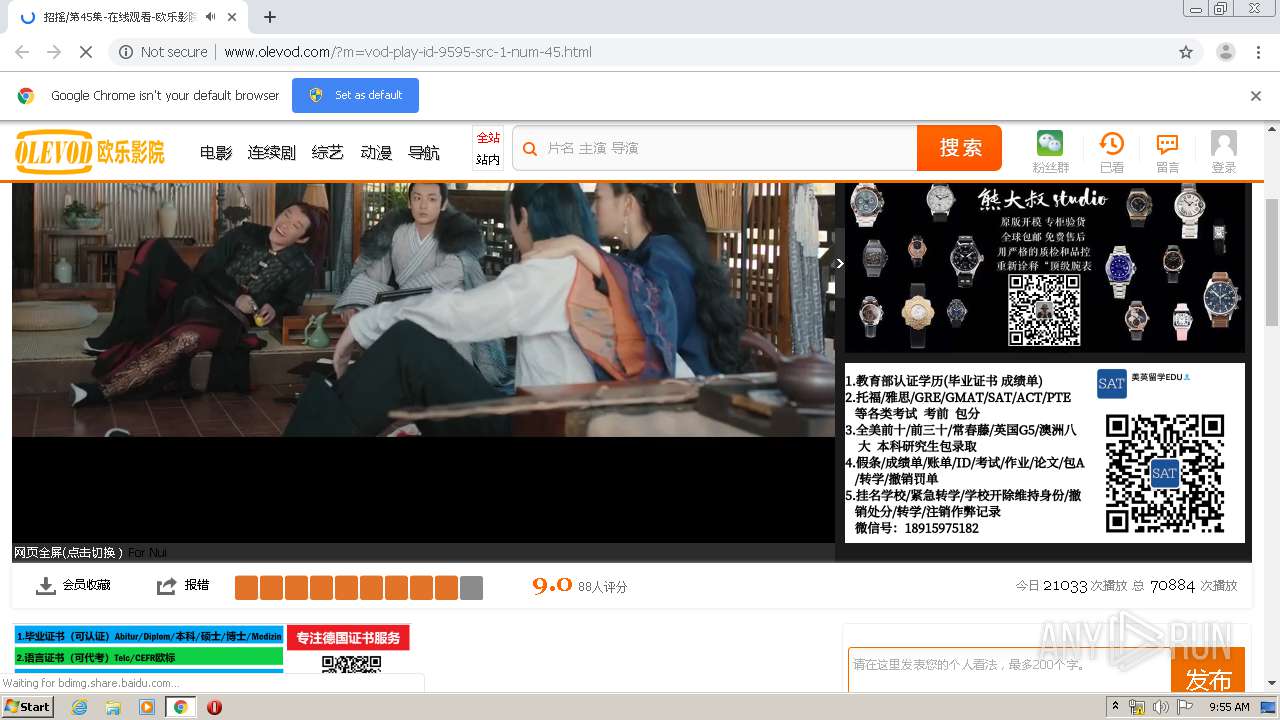Click the scrollbar down arrow
This screenshot has width=1280, height=720.
pos(1272,683)
